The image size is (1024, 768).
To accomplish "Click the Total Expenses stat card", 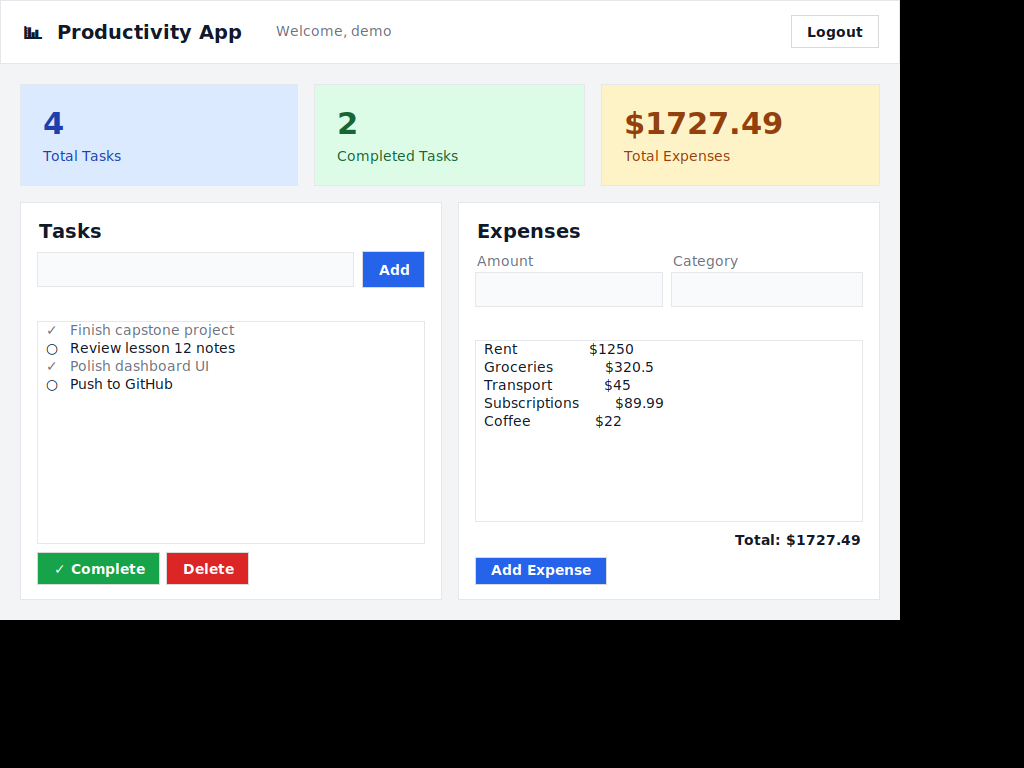I will (x=740, y=135).
